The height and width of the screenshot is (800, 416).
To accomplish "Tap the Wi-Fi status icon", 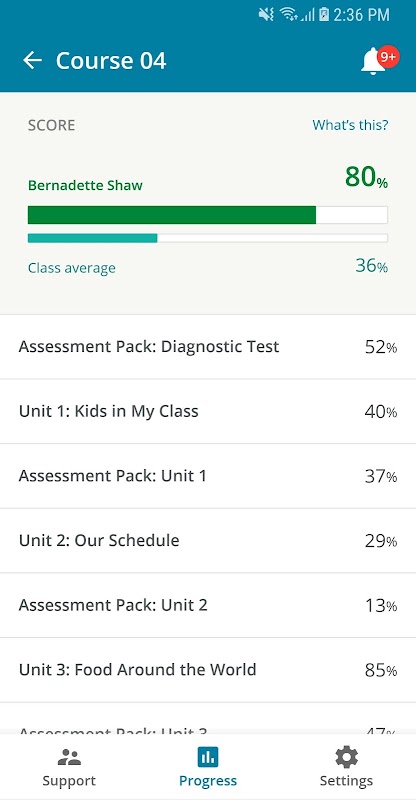I will click(289, 15).
